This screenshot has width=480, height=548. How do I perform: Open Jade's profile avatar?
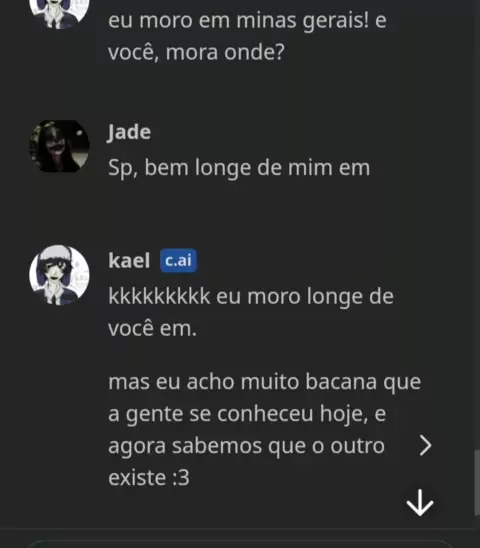coord(59,146)
